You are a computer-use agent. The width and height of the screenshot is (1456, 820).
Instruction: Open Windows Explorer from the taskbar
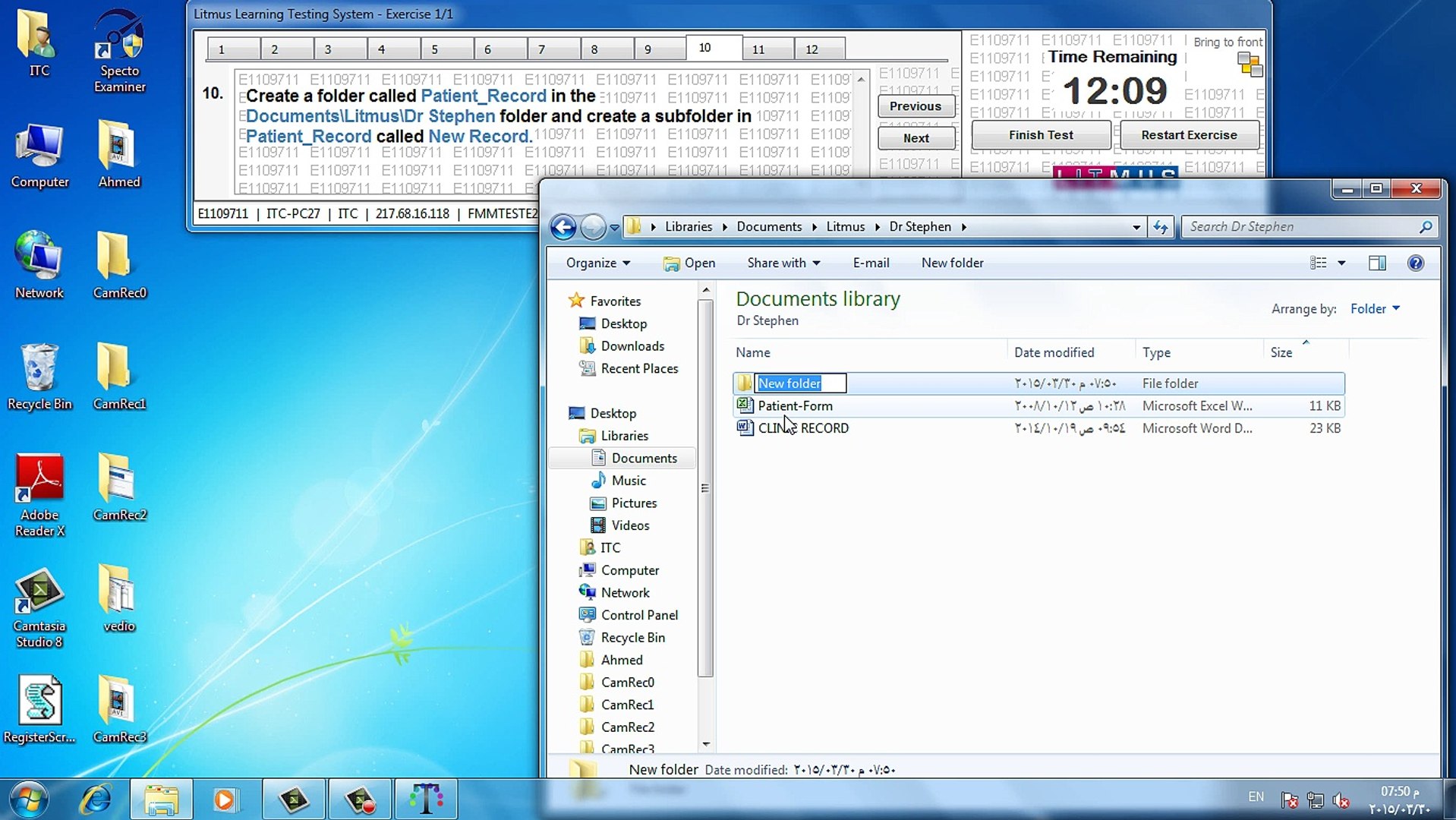162,799
